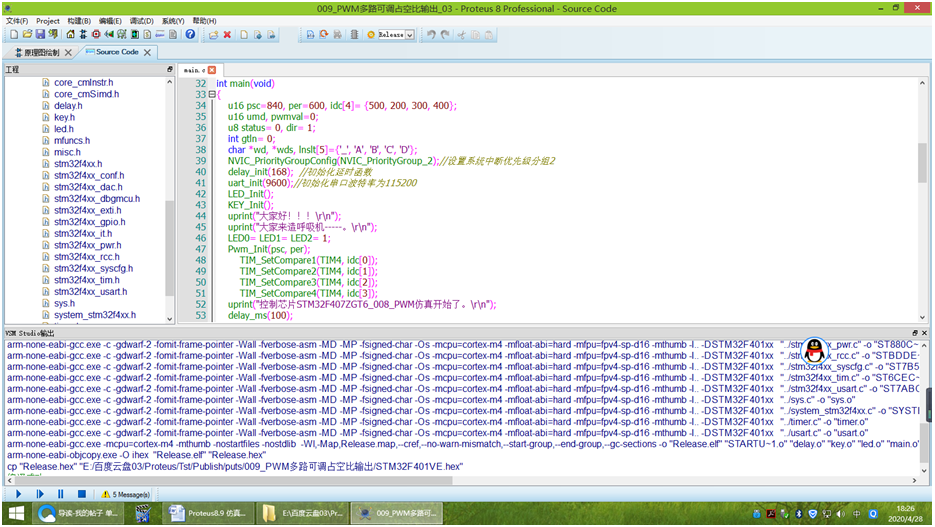
Task: Click the Step simulation button
Action: pos(40,494)
